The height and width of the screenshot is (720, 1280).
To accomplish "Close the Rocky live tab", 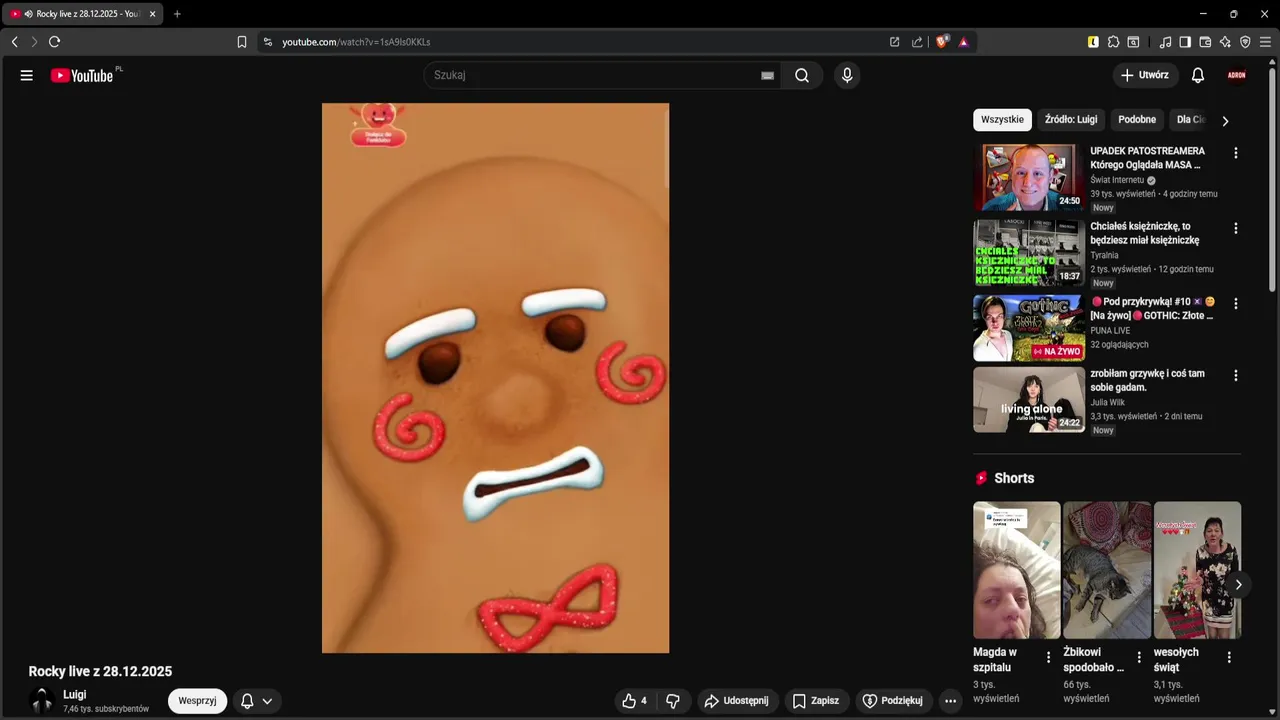I will click(152, 14).
